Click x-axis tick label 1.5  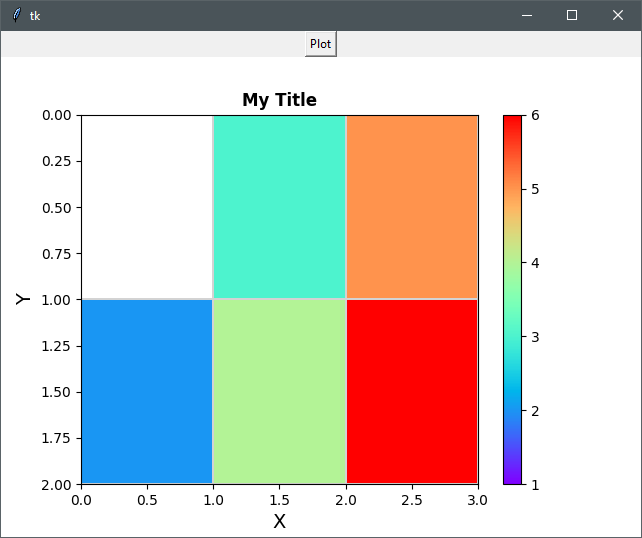(x=280, y=500)
